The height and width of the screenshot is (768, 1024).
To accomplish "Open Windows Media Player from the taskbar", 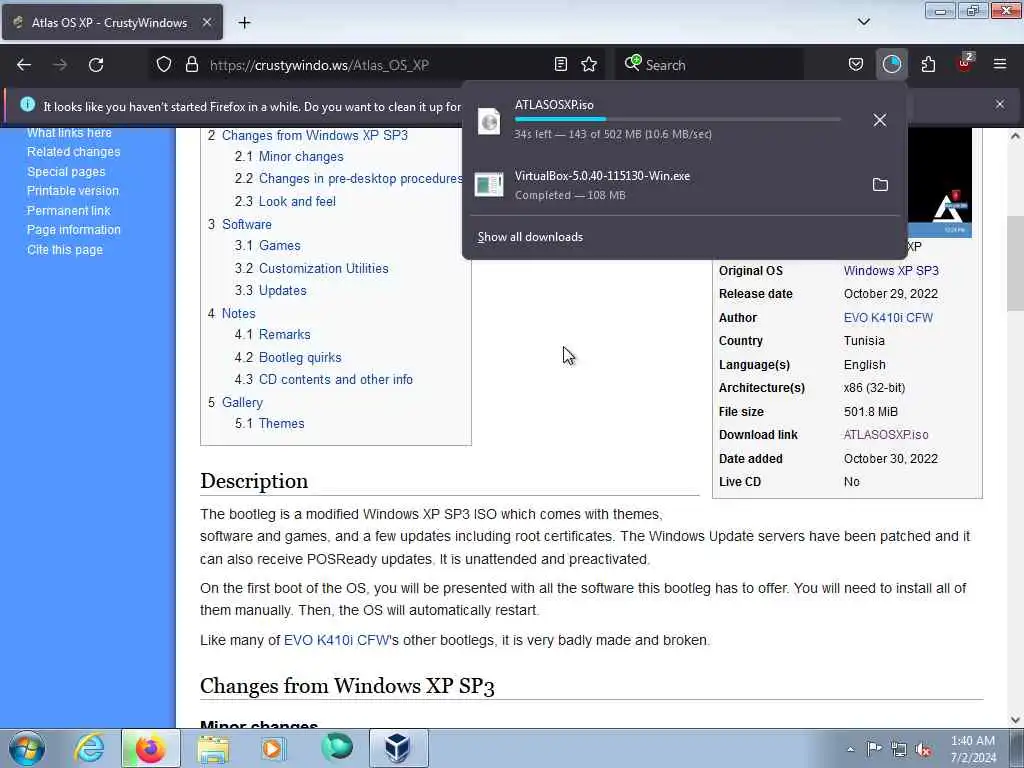I will pyautogui.click(x=274, y=748).
